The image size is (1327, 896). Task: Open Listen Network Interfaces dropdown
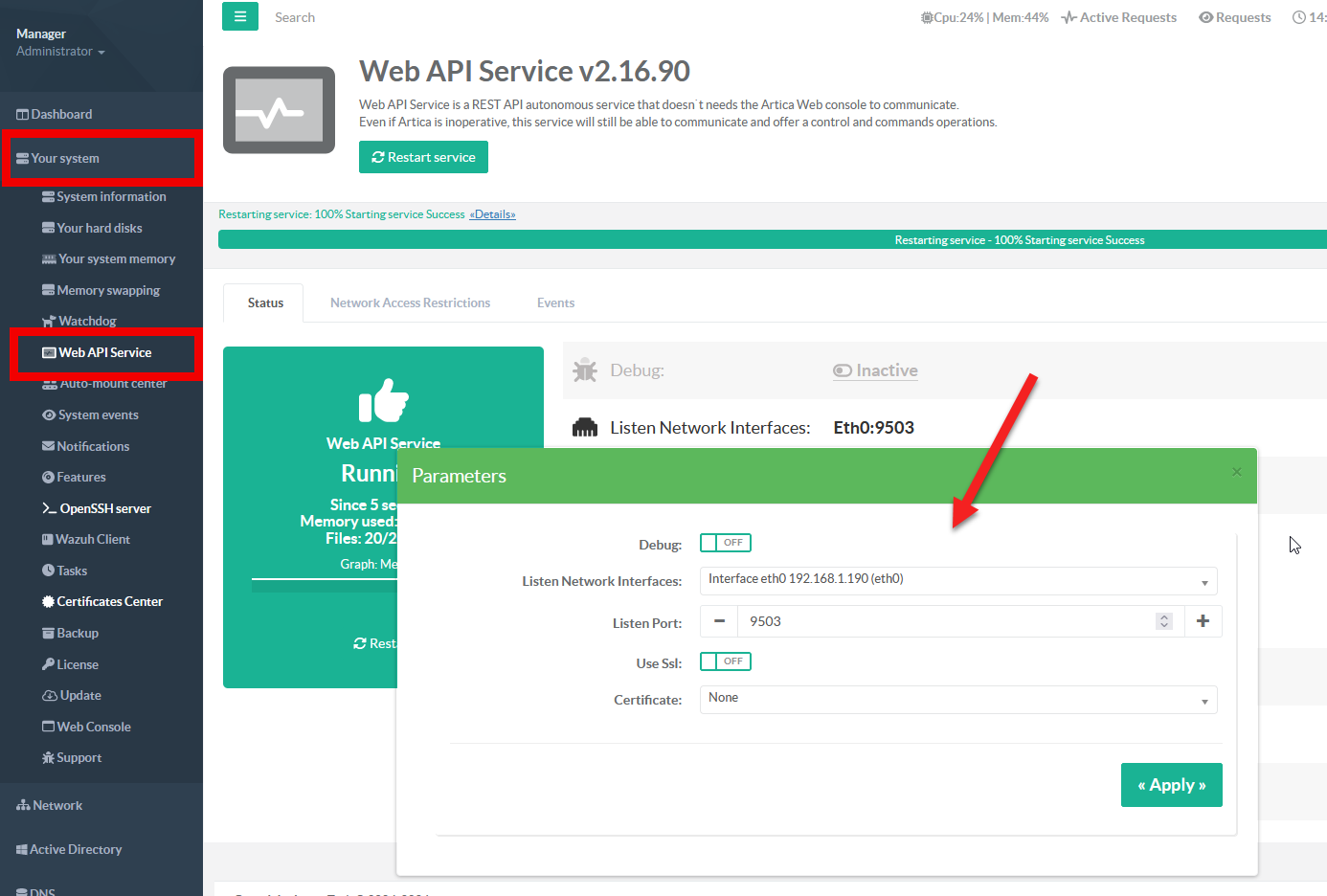[x=957, y=581]
